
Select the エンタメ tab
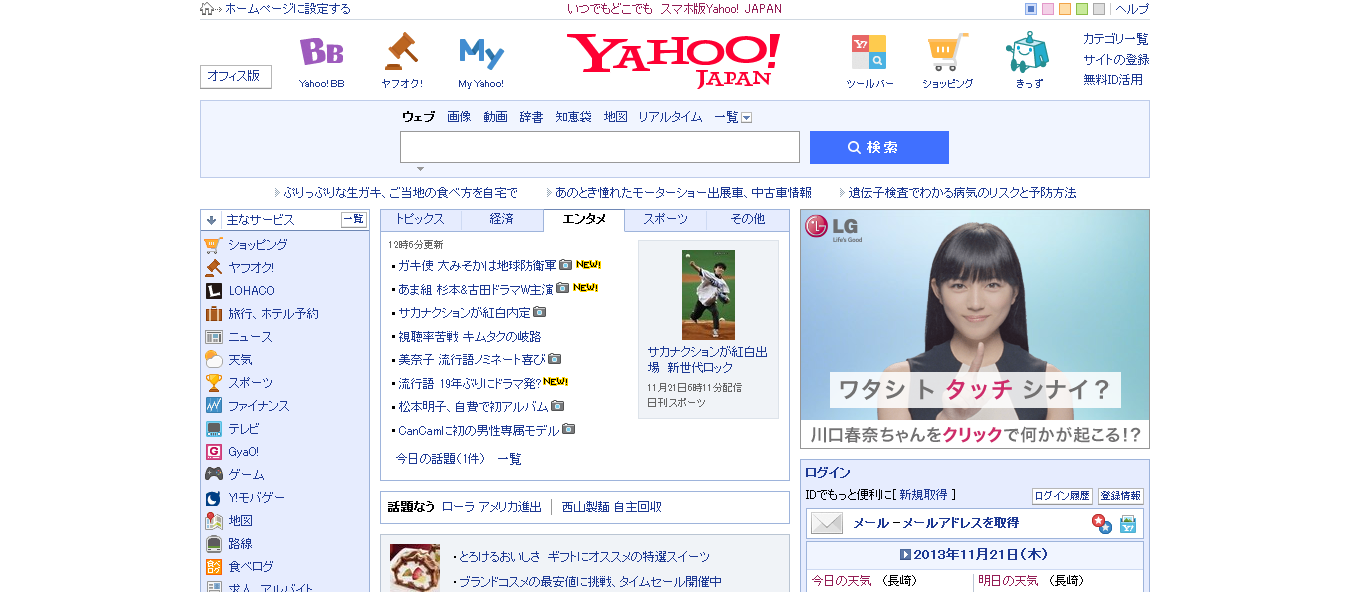pyautogui.click(x=584, y=219)
